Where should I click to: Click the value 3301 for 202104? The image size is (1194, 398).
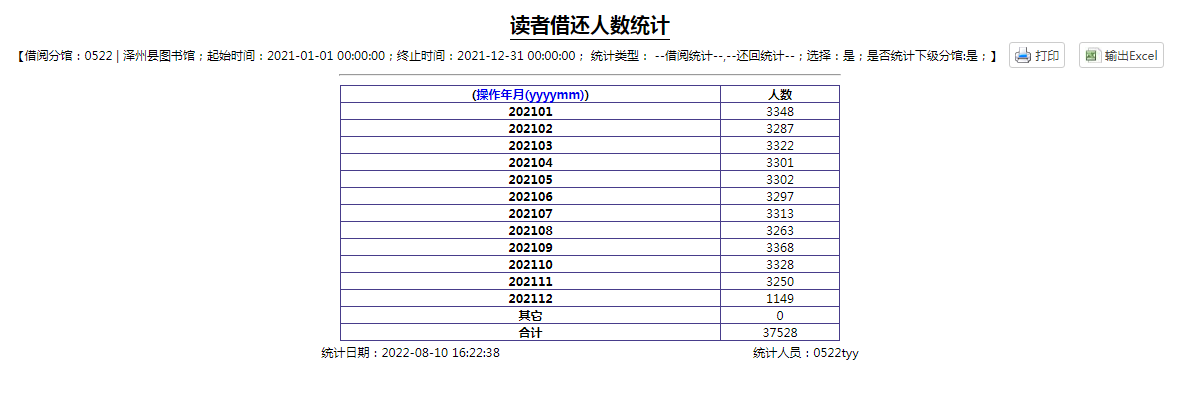pyautogui.click(x=780, y=163)
